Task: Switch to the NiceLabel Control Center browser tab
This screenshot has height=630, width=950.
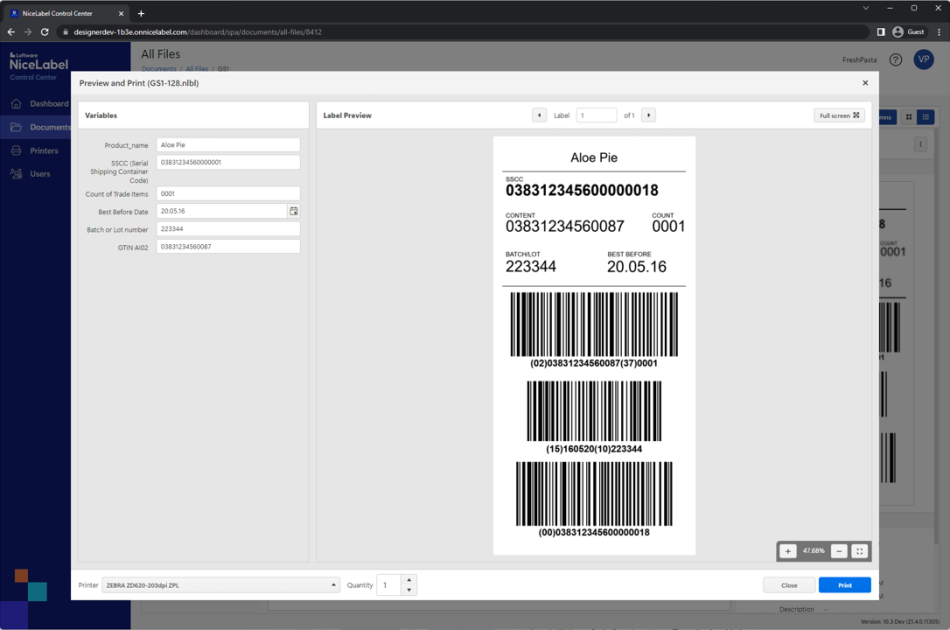Action: (x=60, y=14)
